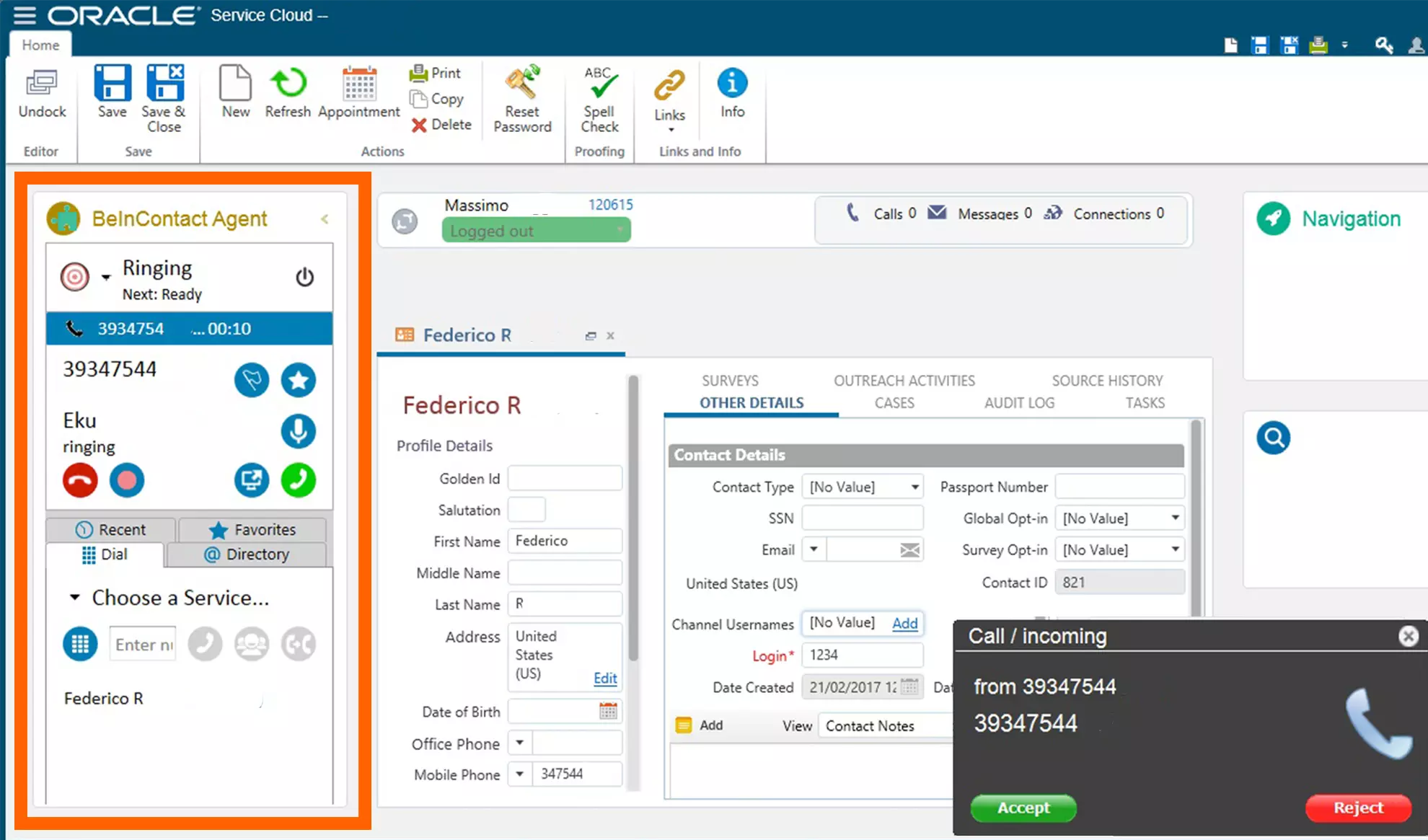This screenshot has width=1428, height=840.
Task: Click the Enter number input field
Action: pyautogui.click(x=143, y=645)
